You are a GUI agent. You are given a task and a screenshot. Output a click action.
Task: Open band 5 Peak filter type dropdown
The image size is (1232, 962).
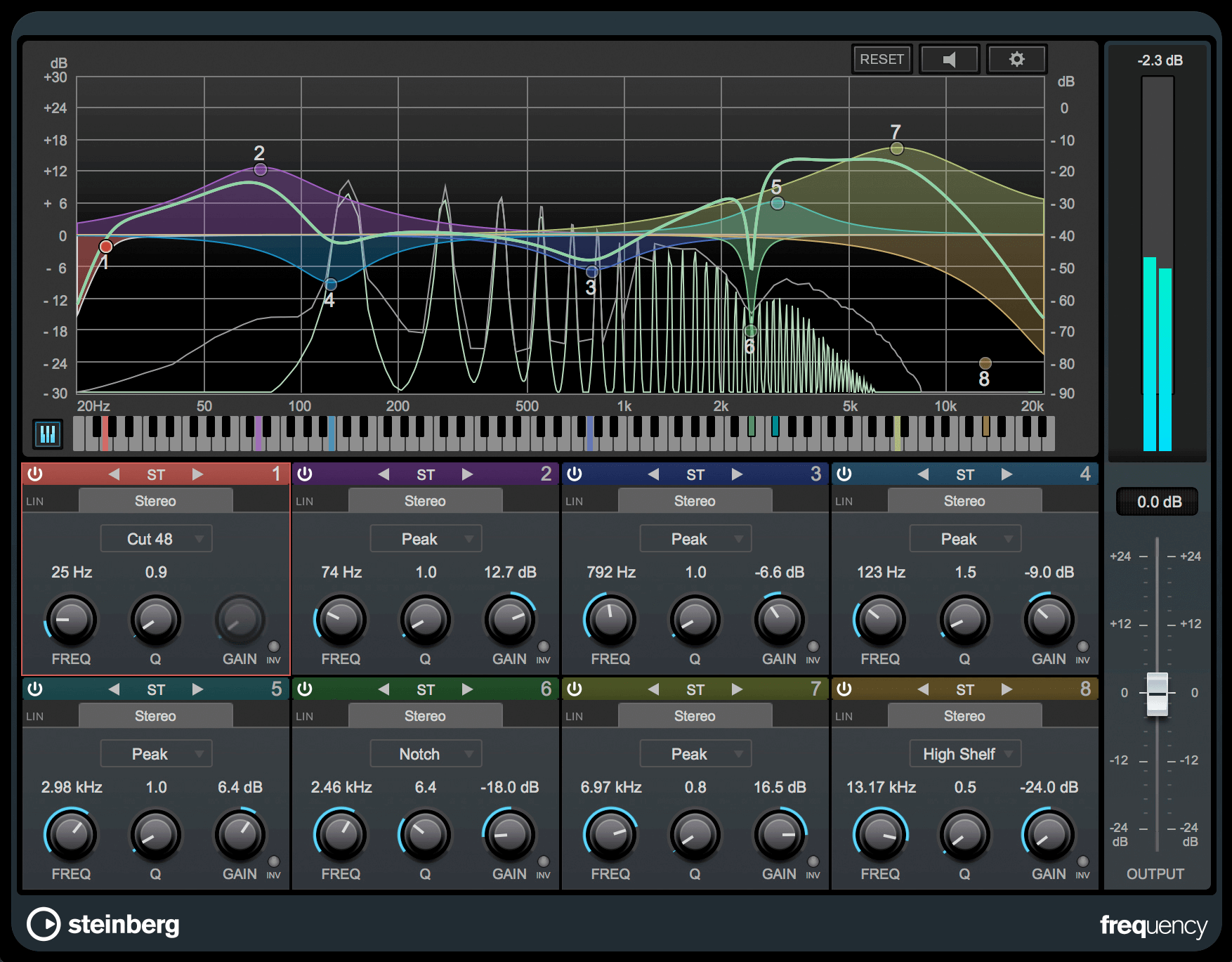tap(156, 754)
